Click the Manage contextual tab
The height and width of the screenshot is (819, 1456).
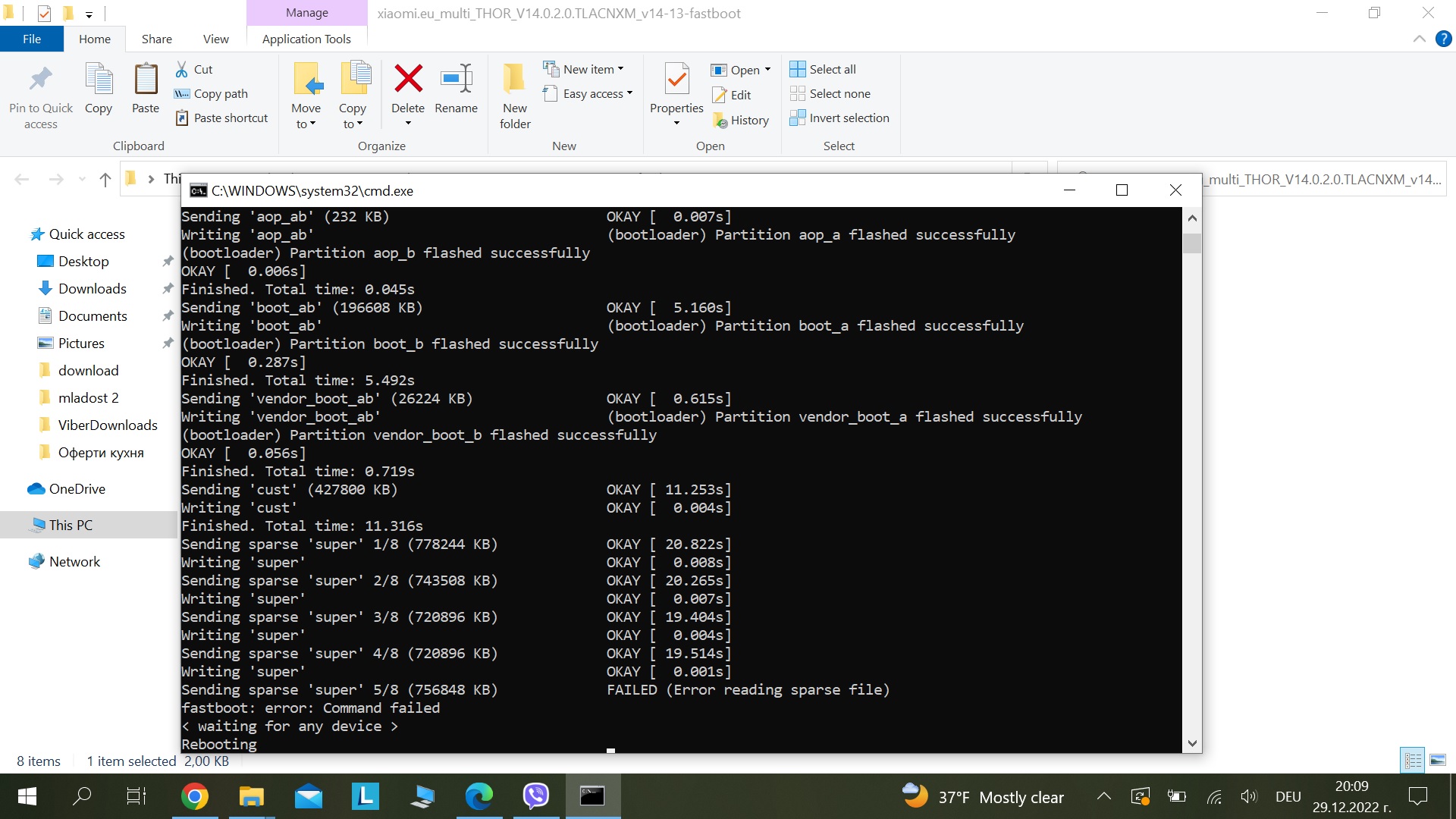(x=307, y=13)
